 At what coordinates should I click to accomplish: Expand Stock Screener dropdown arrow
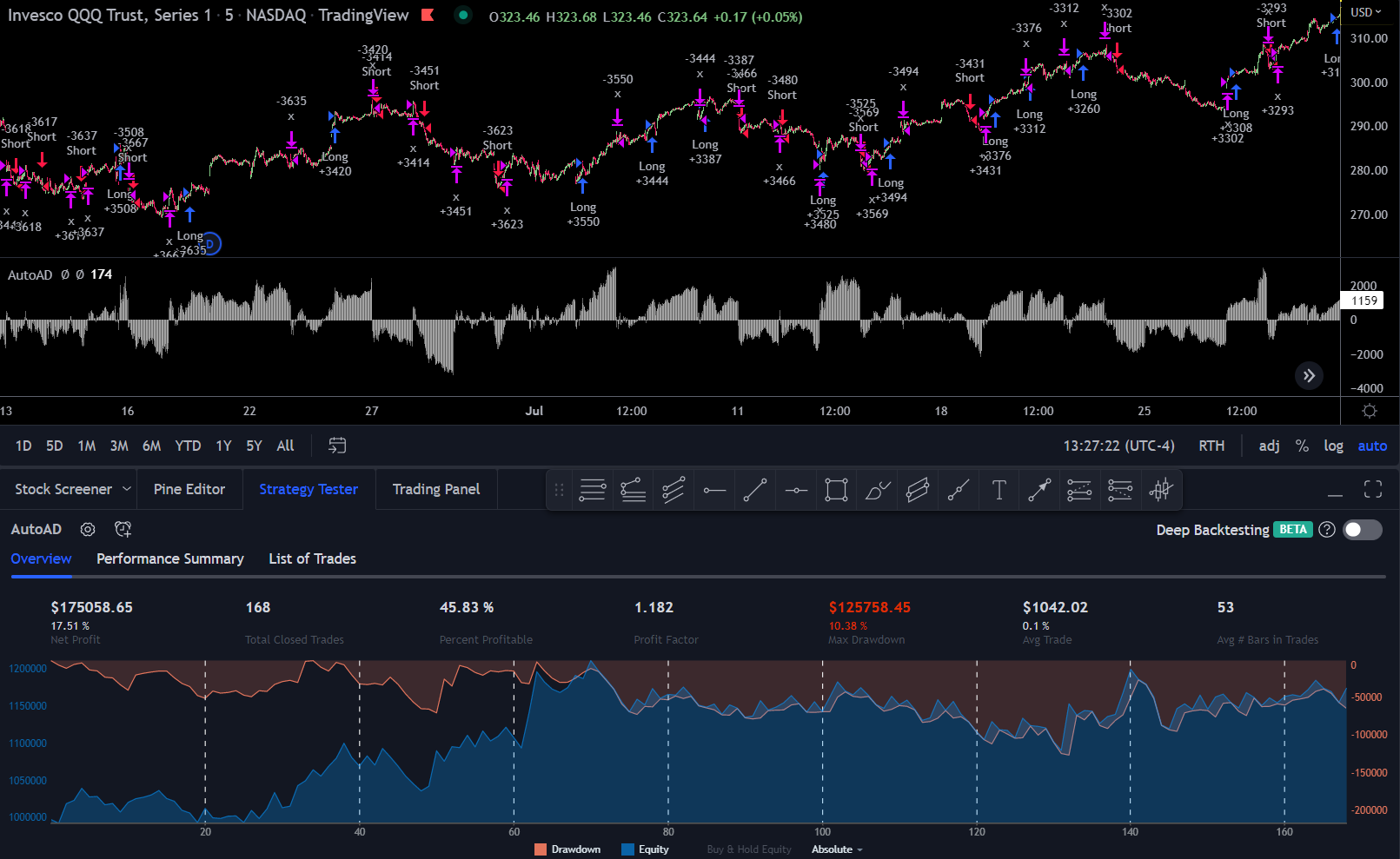(127, 489)
